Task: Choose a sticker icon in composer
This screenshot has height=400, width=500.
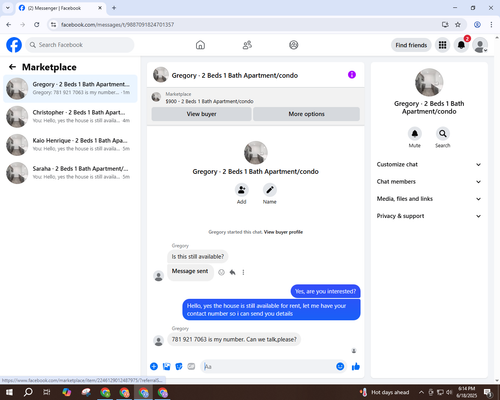Action: point(179,367)
